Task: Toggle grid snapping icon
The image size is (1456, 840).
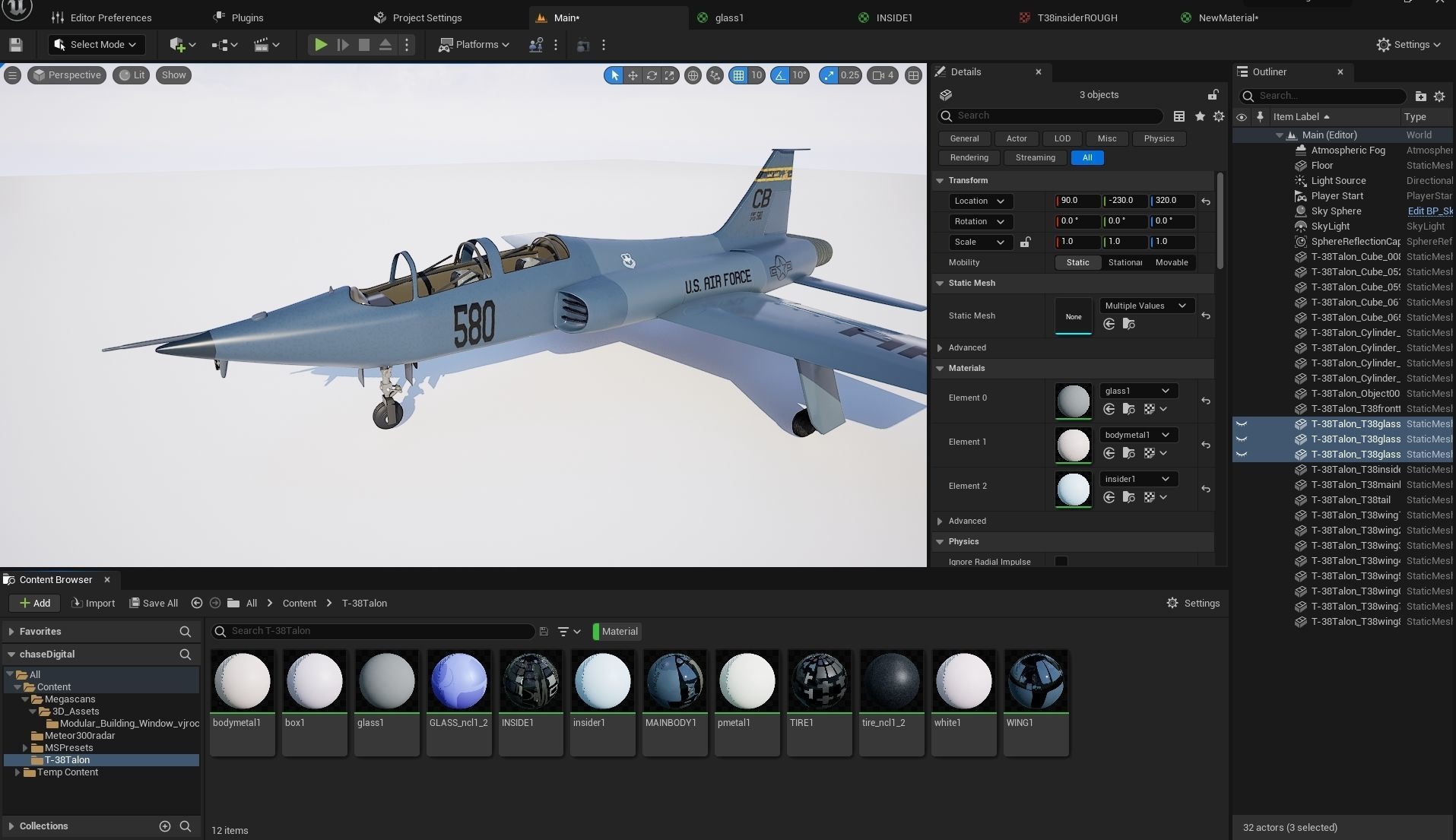Action: (x=738, y=75)
